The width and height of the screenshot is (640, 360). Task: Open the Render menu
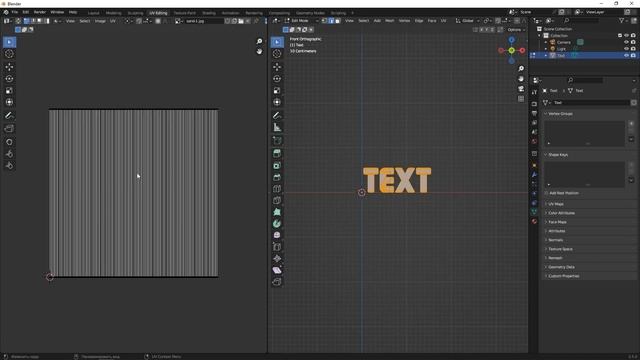pyautogui.click(x=40, y=12)
